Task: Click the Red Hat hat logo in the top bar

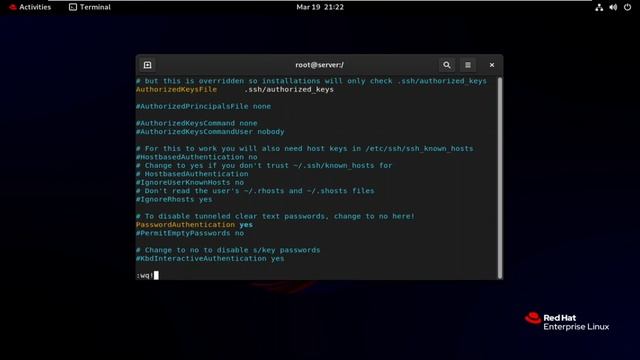Action: [13, 7]
